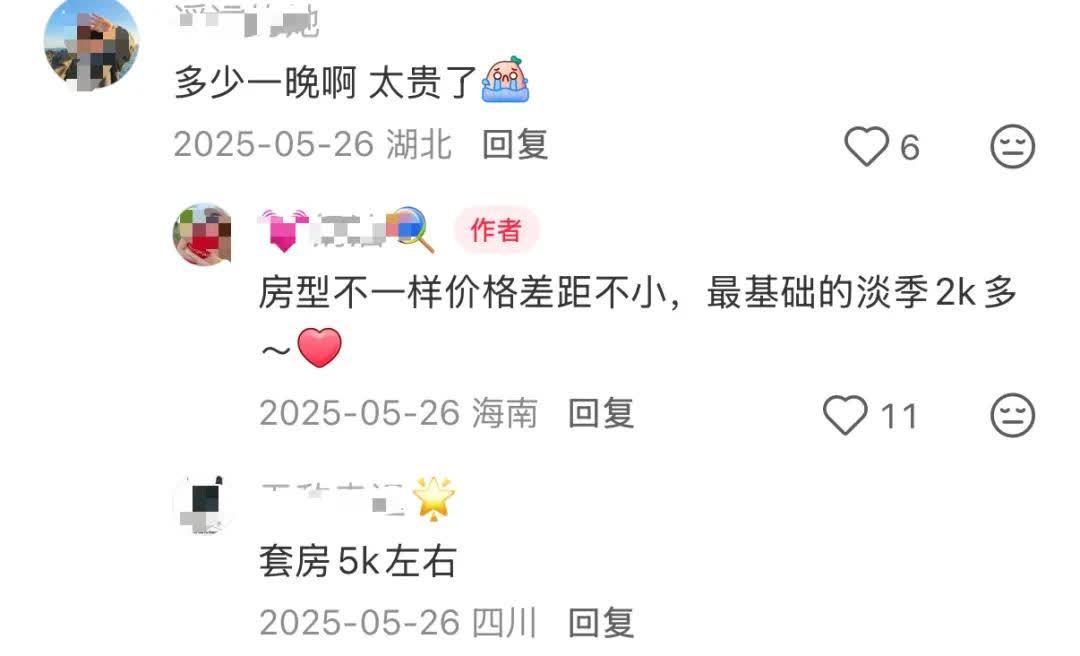Image resolution: width=1080 pixels, height=656 pixels.
Task: Click the crying emoji in first comment
Action: (506, 79)
